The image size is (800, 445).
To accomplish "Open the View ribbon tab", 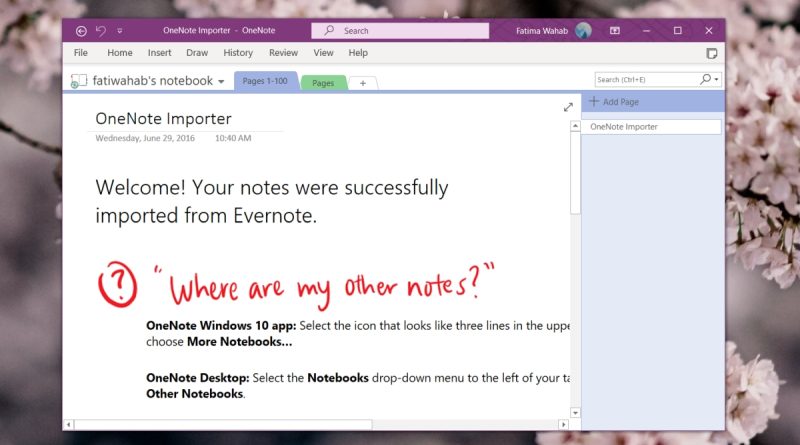I will pos(323,53).
